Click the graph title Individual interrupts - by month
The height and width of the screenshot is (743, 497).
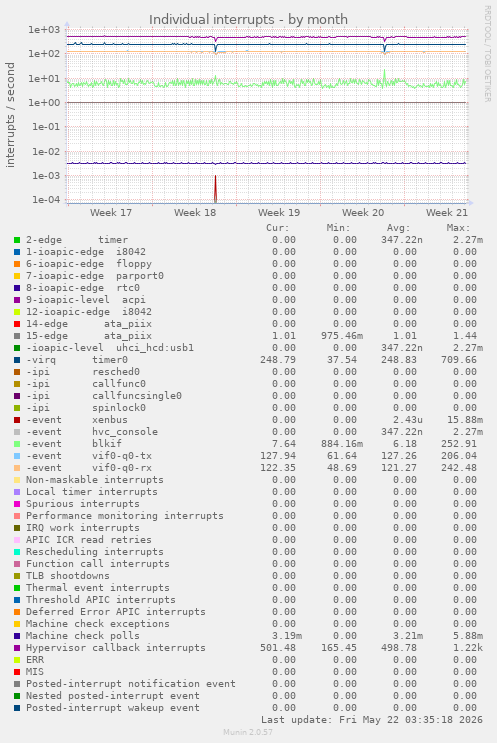248,19
